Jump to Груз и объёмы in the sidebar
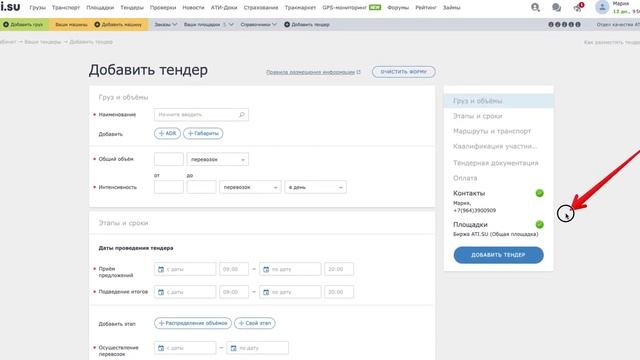 pyautogui.click(x=498, y=101)
